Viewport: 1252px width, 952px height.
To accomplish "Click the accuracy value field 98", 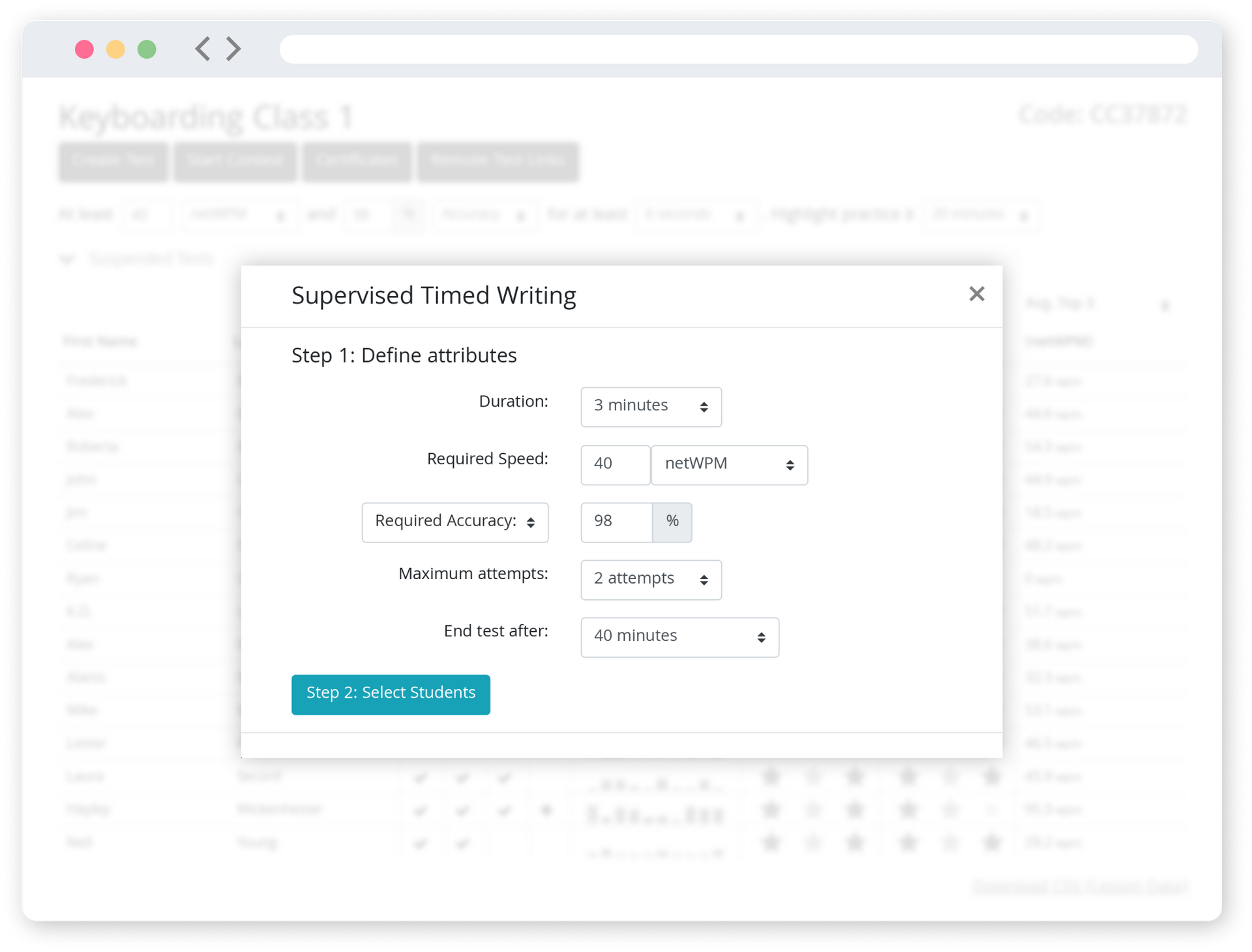I will 616,522.
